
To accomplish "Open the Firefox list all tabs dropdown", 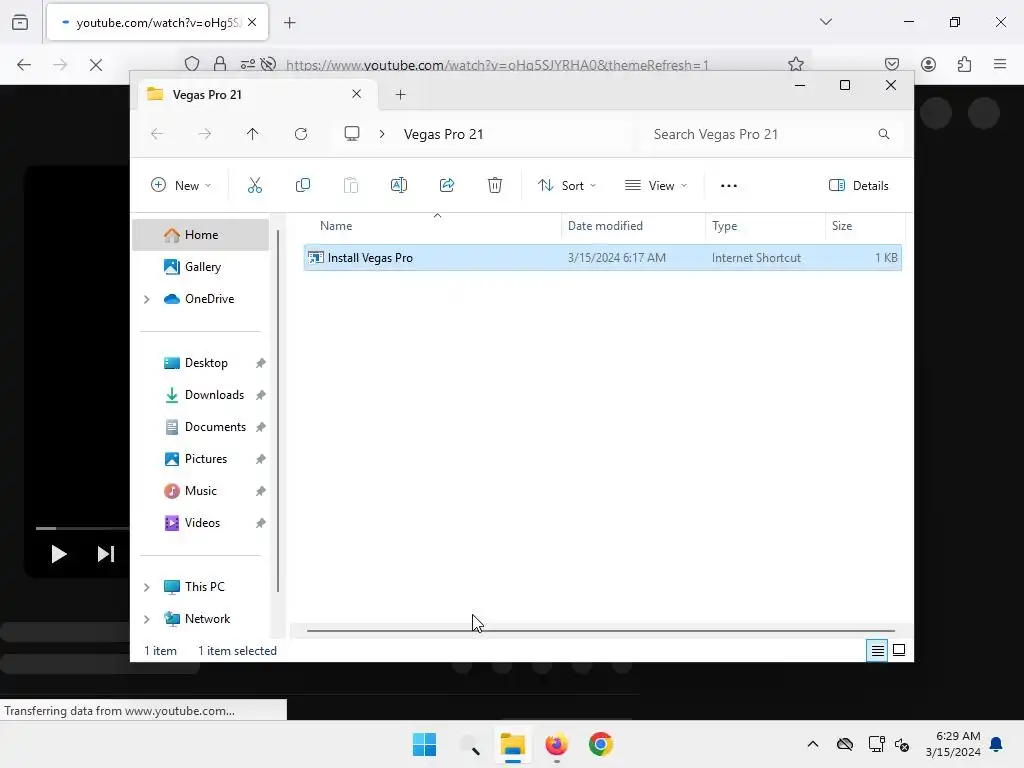I will (826, 22).
